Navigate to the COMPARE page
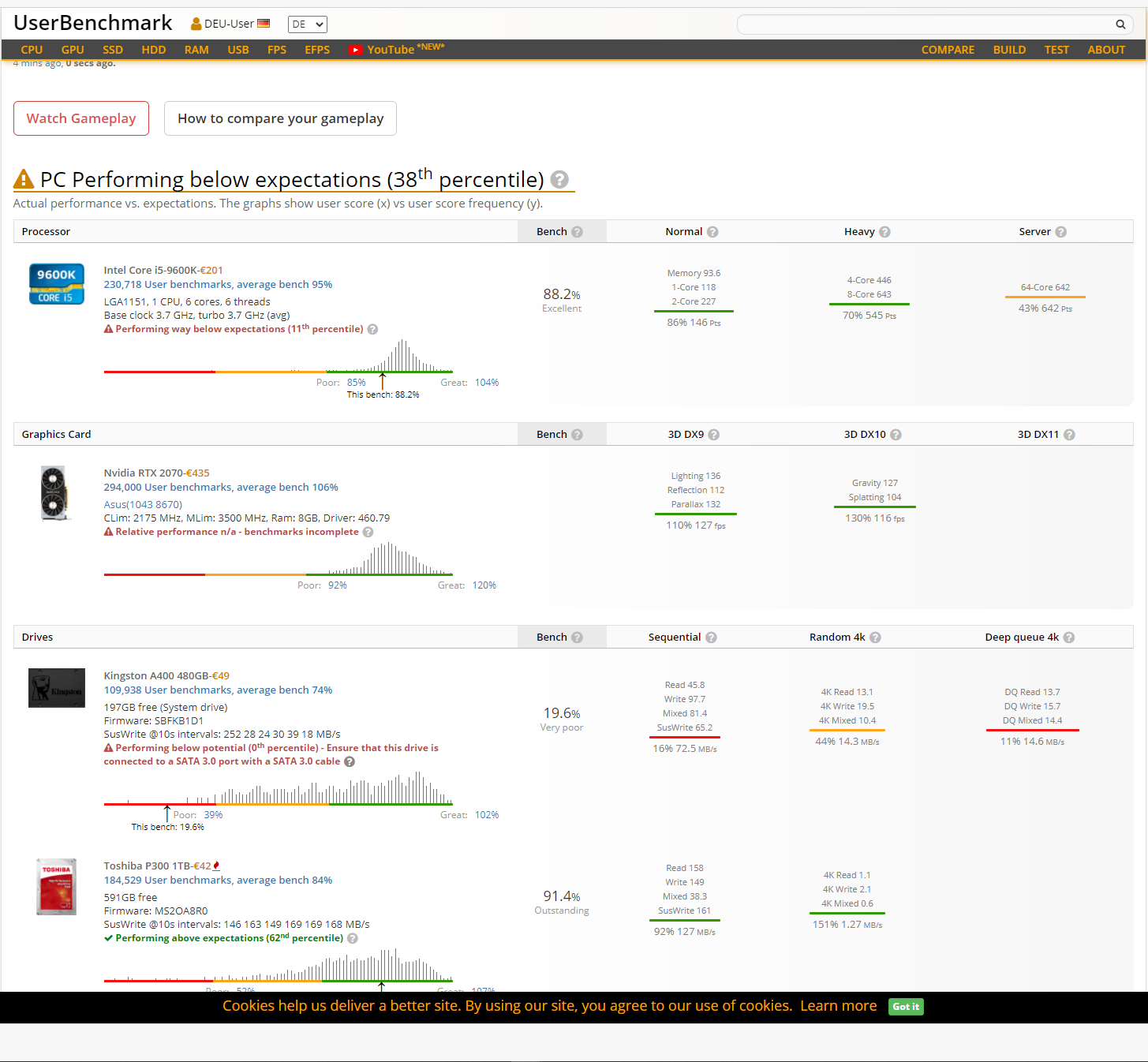Image resolution: width=1148 pixels, height=1062 pixels. point(948,49)
